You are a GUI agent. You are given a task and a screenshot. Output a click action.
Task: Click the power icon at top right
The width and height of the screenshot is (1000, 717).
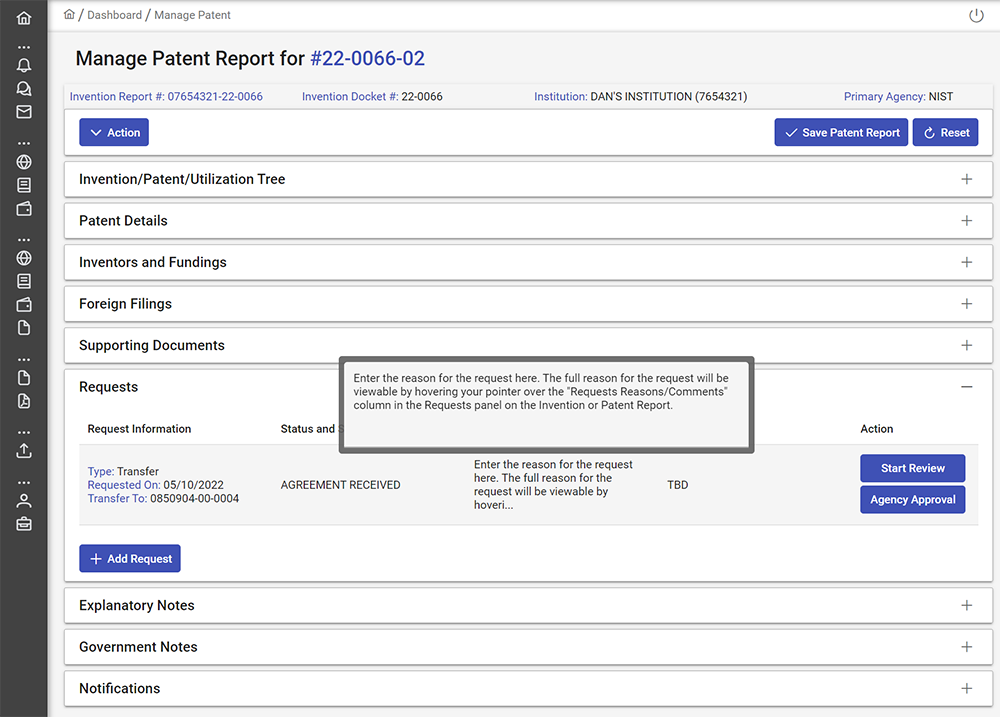pyautogui.click(x=976, y=16)
